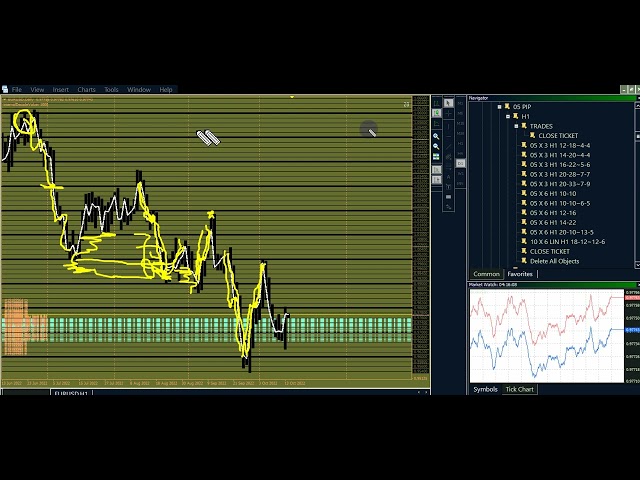Viewport: 640px width, 480px height.
Task: Toggle the M1 timeframe button
Action: point(461,103)
